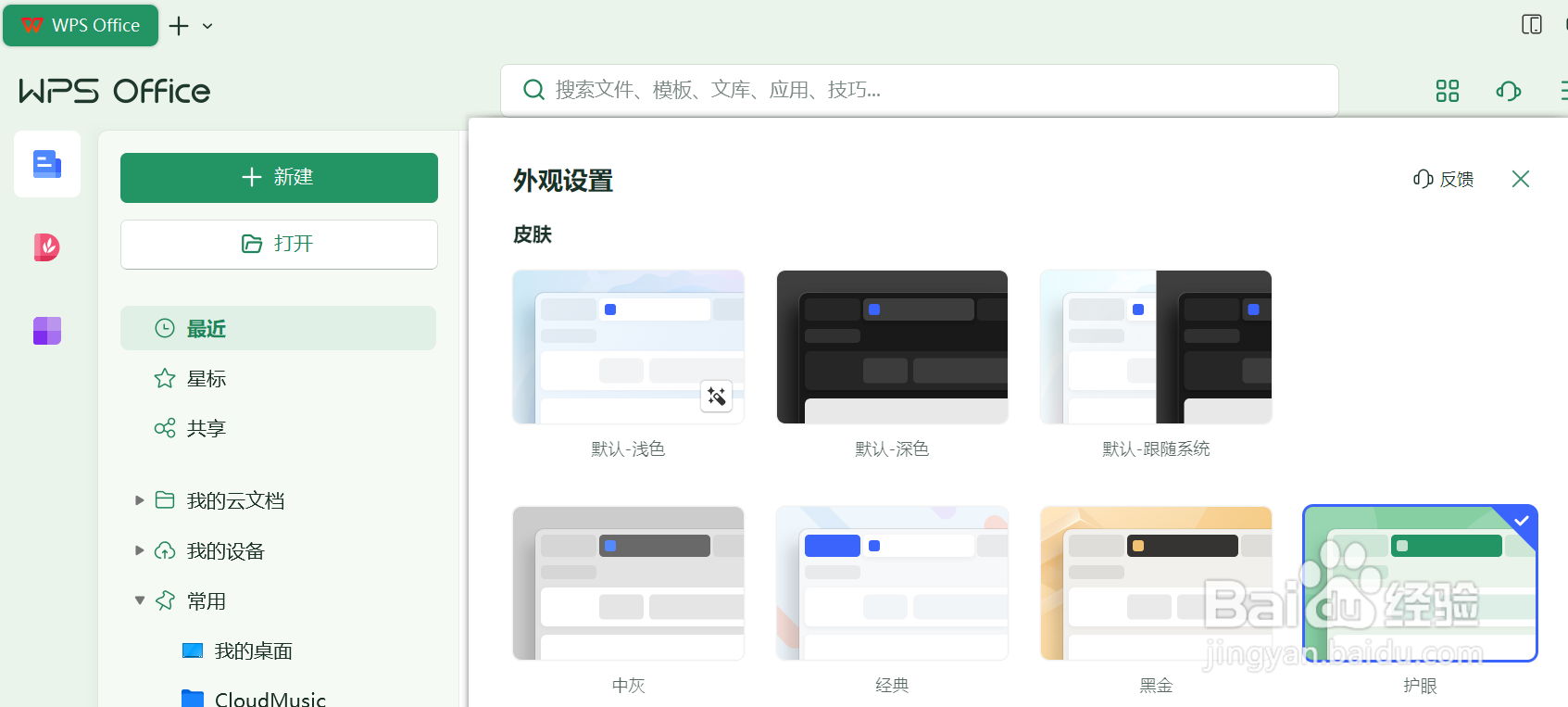Image resolution: width=1568 pixels, height=707 pixels.
Task: Click the star icon beside 星标
Action: [x=165, y=378]
